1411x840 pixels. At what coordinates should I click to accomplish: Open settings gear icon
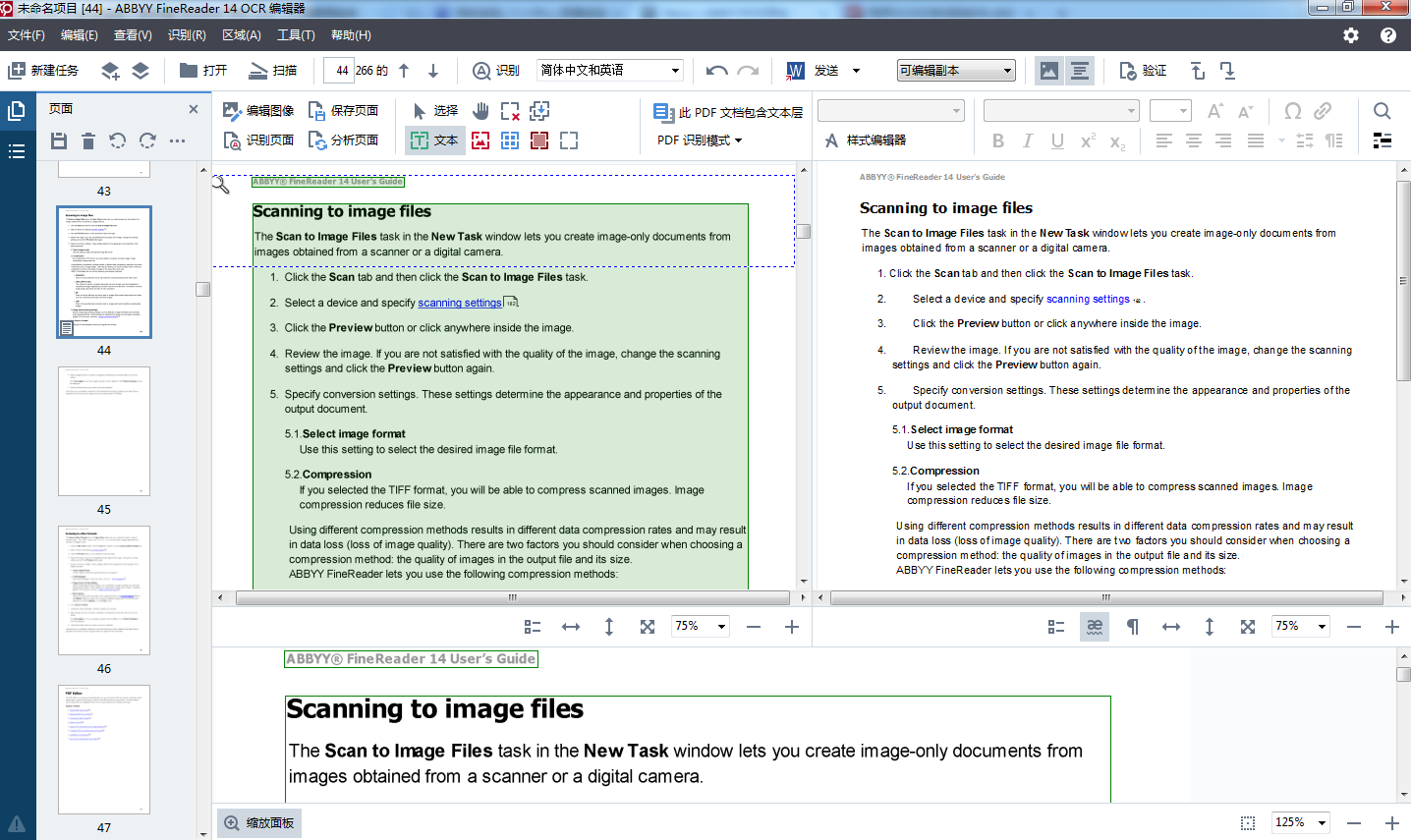coord(1351,35)
